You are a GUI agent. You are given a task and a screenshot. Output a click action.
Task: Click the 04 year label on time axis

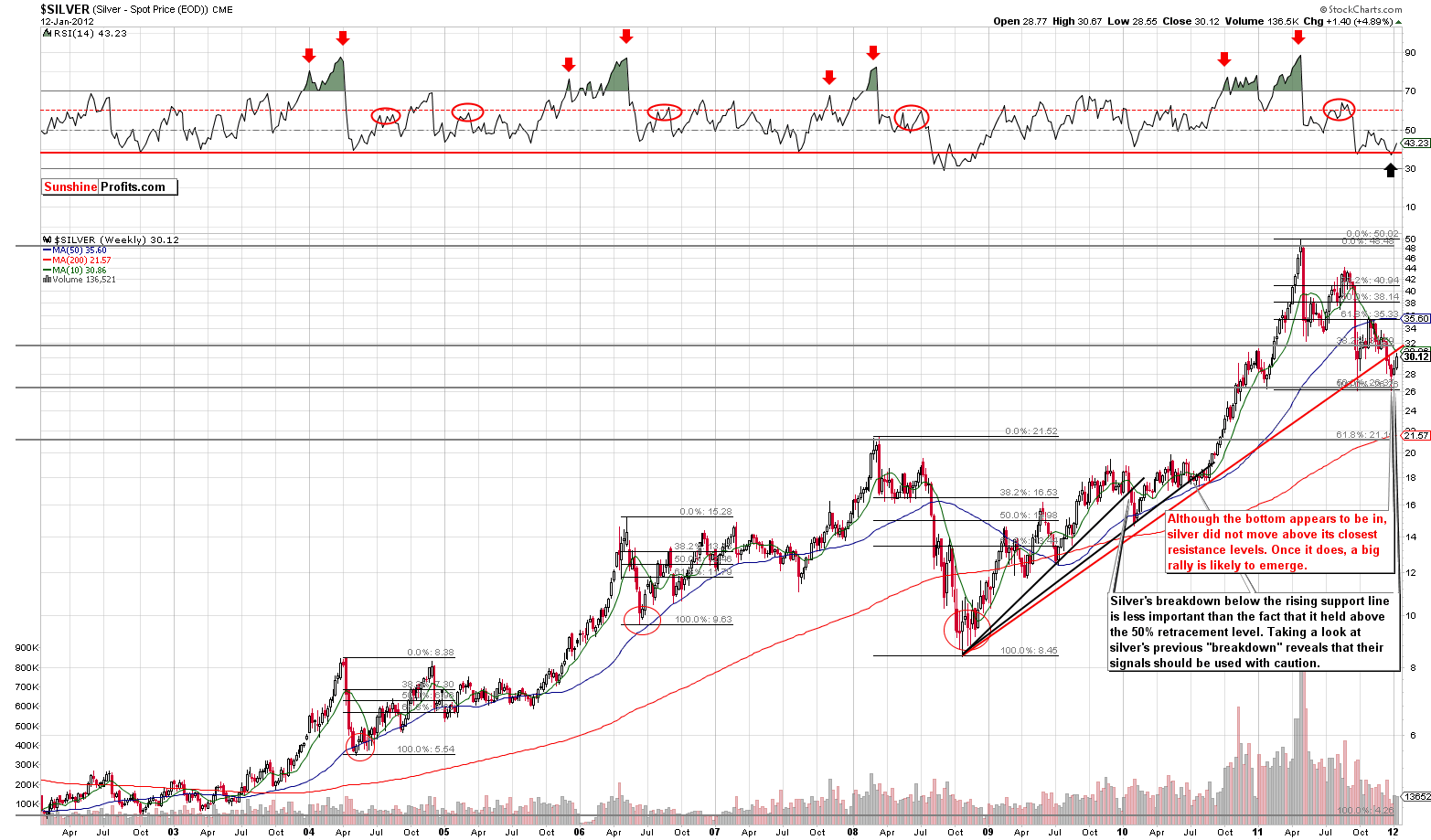309,832
